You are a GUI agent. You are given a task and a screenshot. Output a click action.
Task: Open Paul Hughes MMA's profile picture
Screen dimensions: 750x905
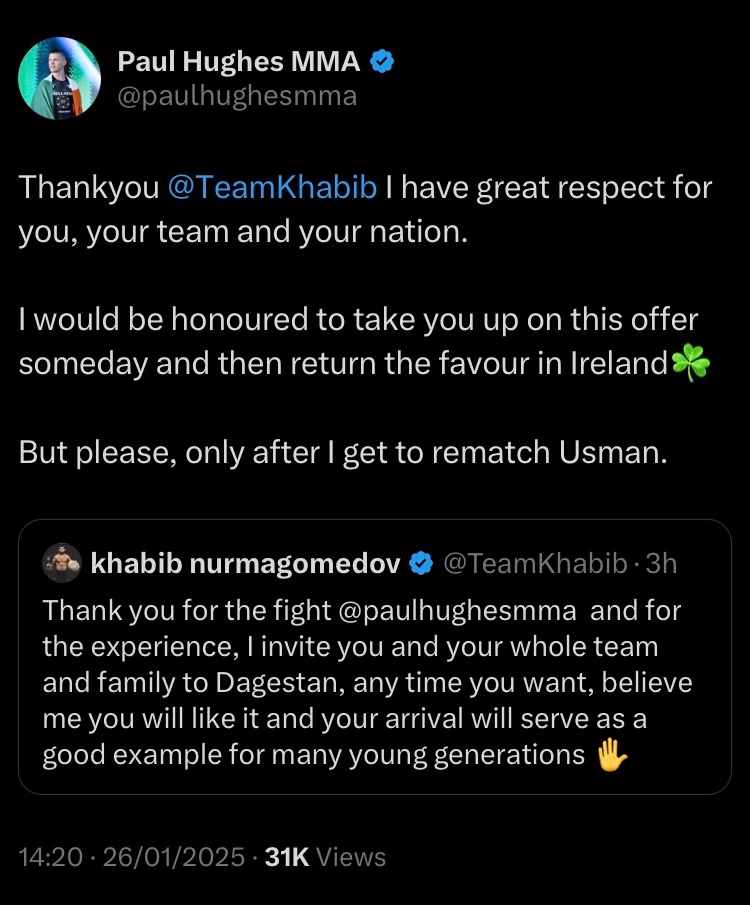click(x=59, y=78)
